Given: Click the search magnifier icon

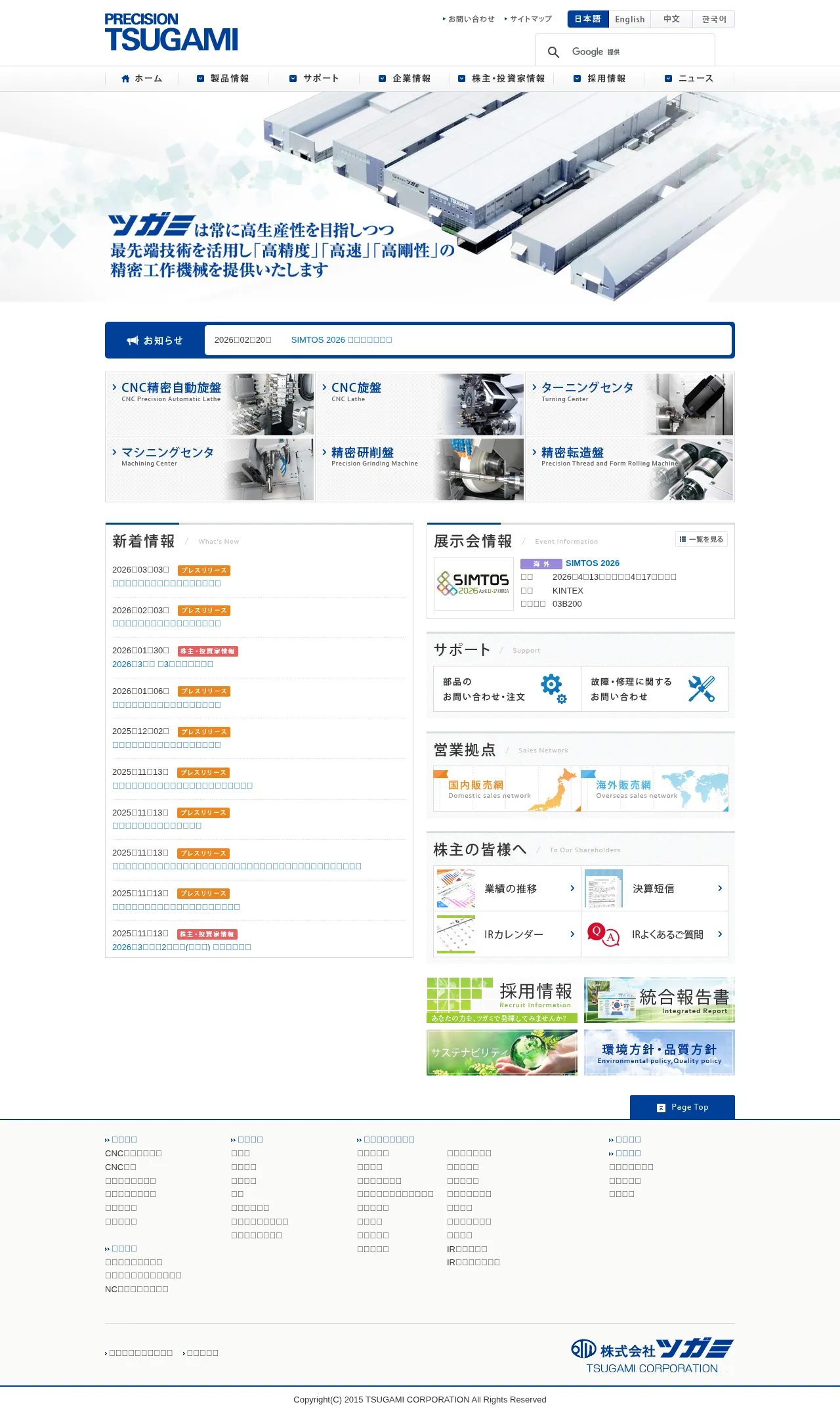Looking at the screenshot, I should coord(553,52).
